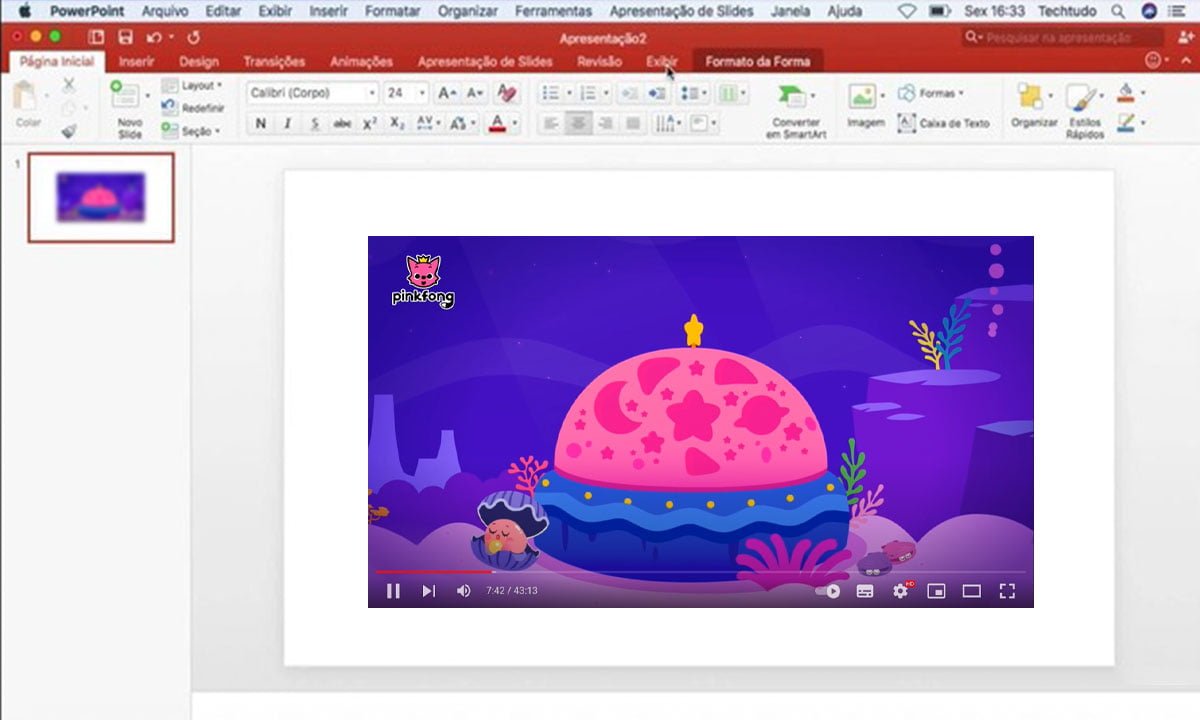1200x720 pixels.
Task: Toggle align text left
Action: (550, 124)
